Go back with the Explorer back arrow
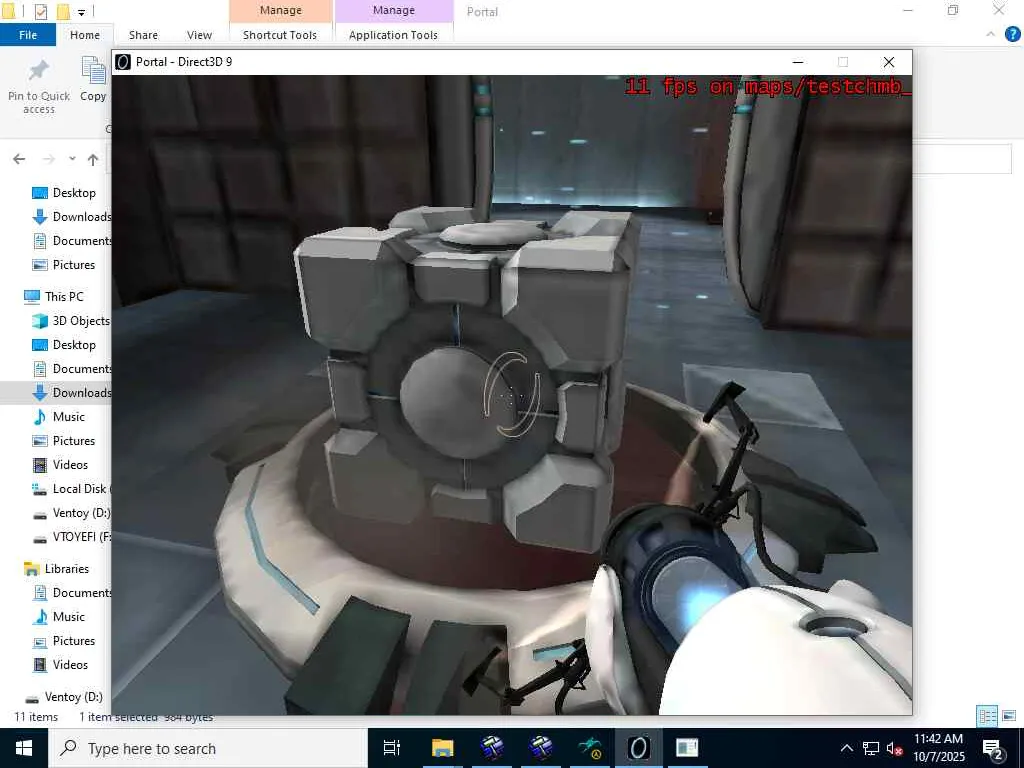Screen dimensions: 1024x768 pyautogui.click(x=19, y=159)
